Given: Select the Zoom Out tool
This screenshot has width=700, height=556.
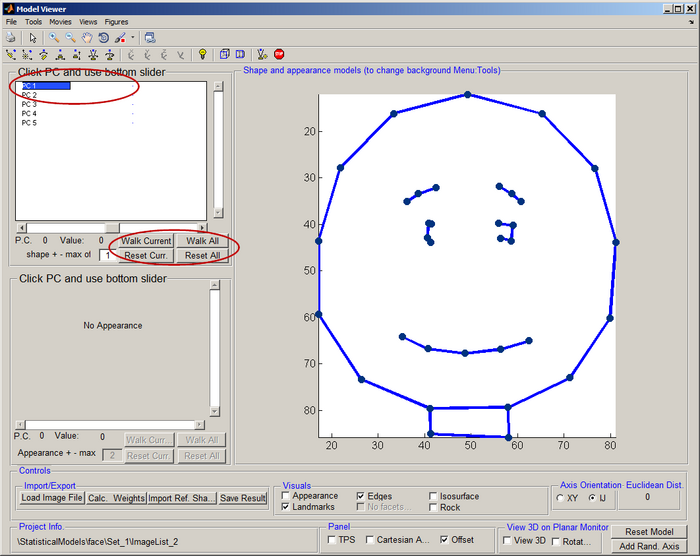Looking at the screenshot, I should 71,37.
